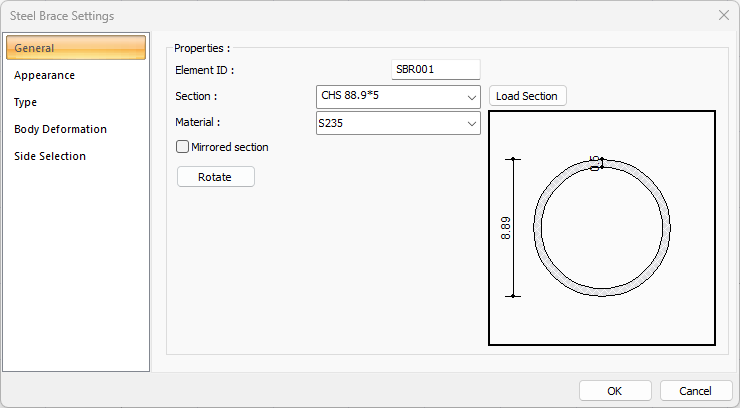Enable the Mirrored section checkbox
Image resolution: width=740 pixels, height=408 pixels.
(x=183, y=147)
